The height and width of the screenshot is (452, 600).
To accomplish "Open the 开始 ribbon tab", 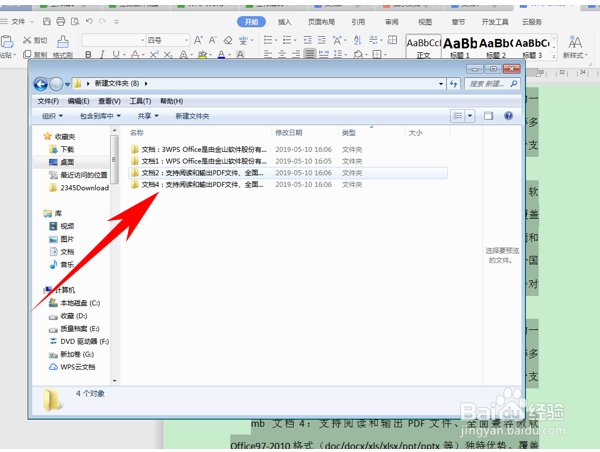I will point(251,22).
